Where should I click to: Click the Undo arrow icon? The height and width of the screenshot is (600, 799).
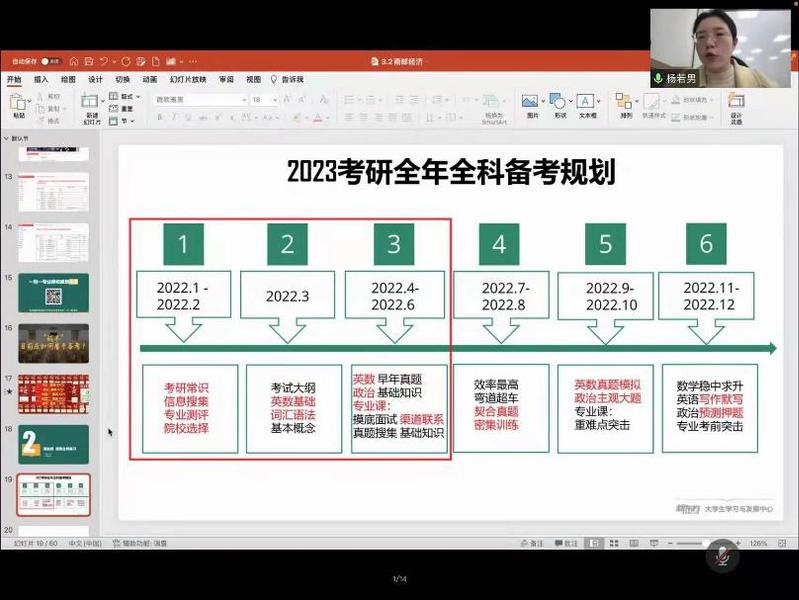pos(102,61)
